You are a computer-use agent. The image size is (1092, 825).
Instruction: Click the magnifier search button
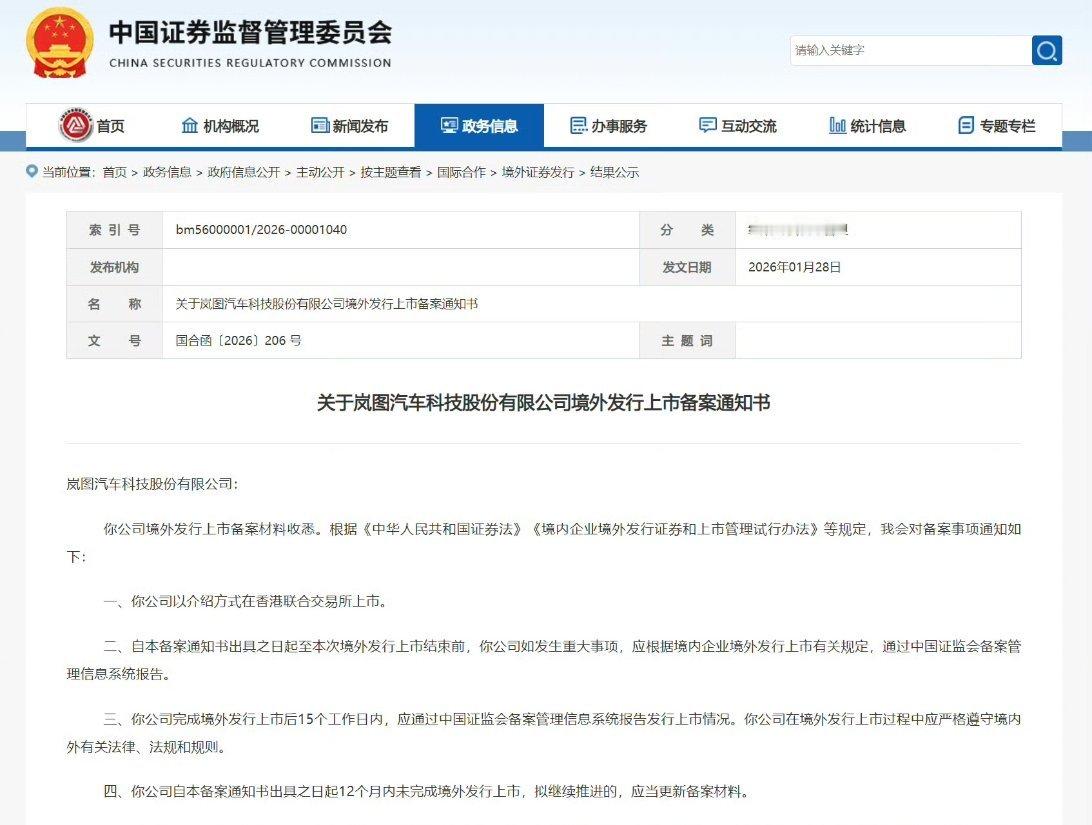[1047, 50]
